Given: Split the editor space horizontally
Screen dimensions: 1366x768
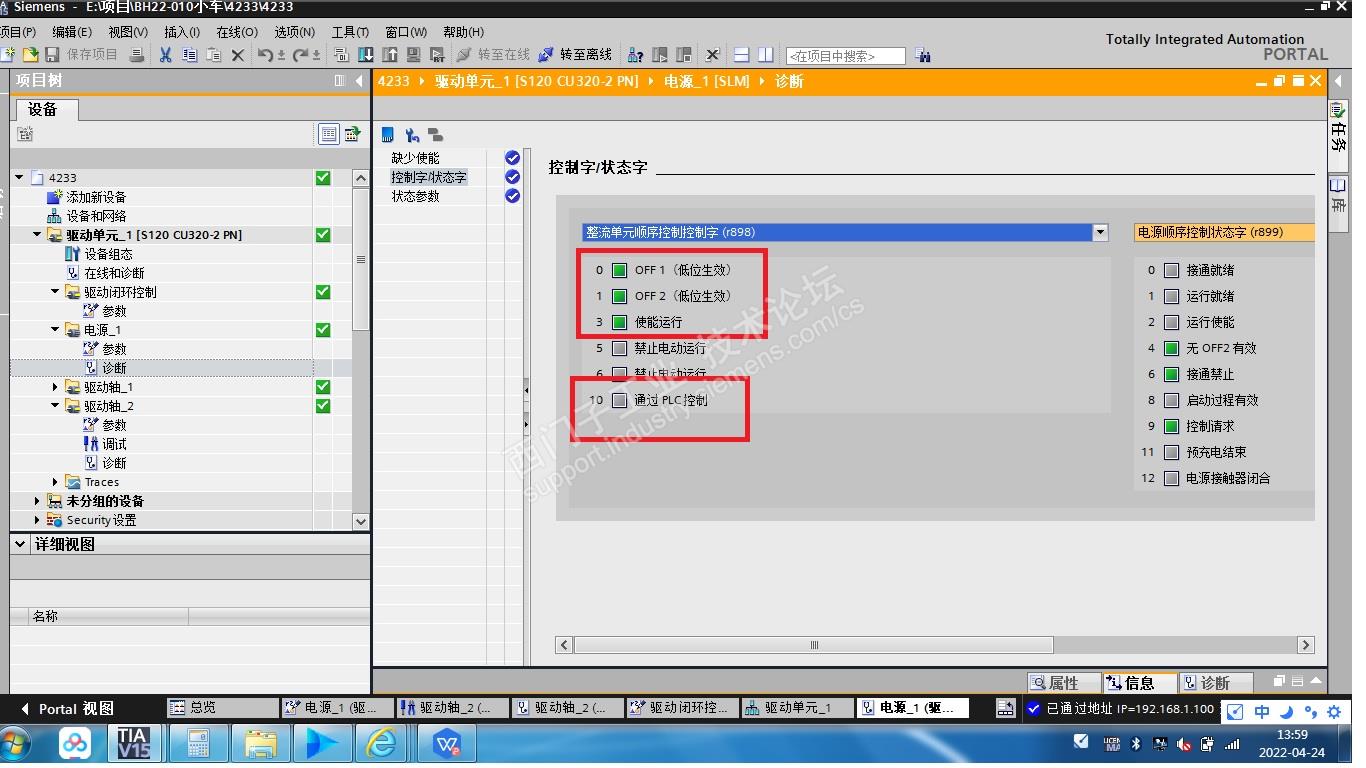Looking at the screenshot, I should [741, 54].
